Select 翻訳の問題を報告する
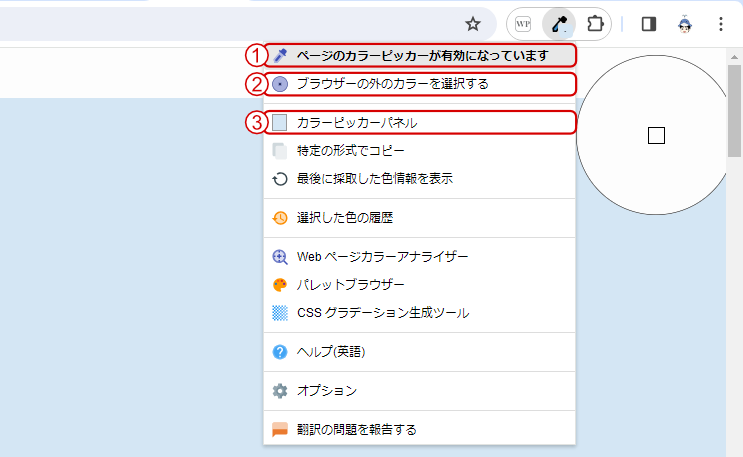This screenshot has height=457, width=743. 419,430
